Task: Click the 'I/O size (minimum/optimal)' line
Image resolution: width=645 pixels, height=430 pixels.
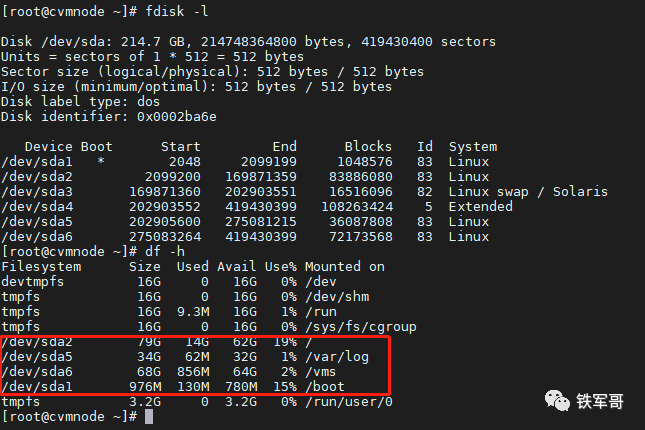Action: 196,86
